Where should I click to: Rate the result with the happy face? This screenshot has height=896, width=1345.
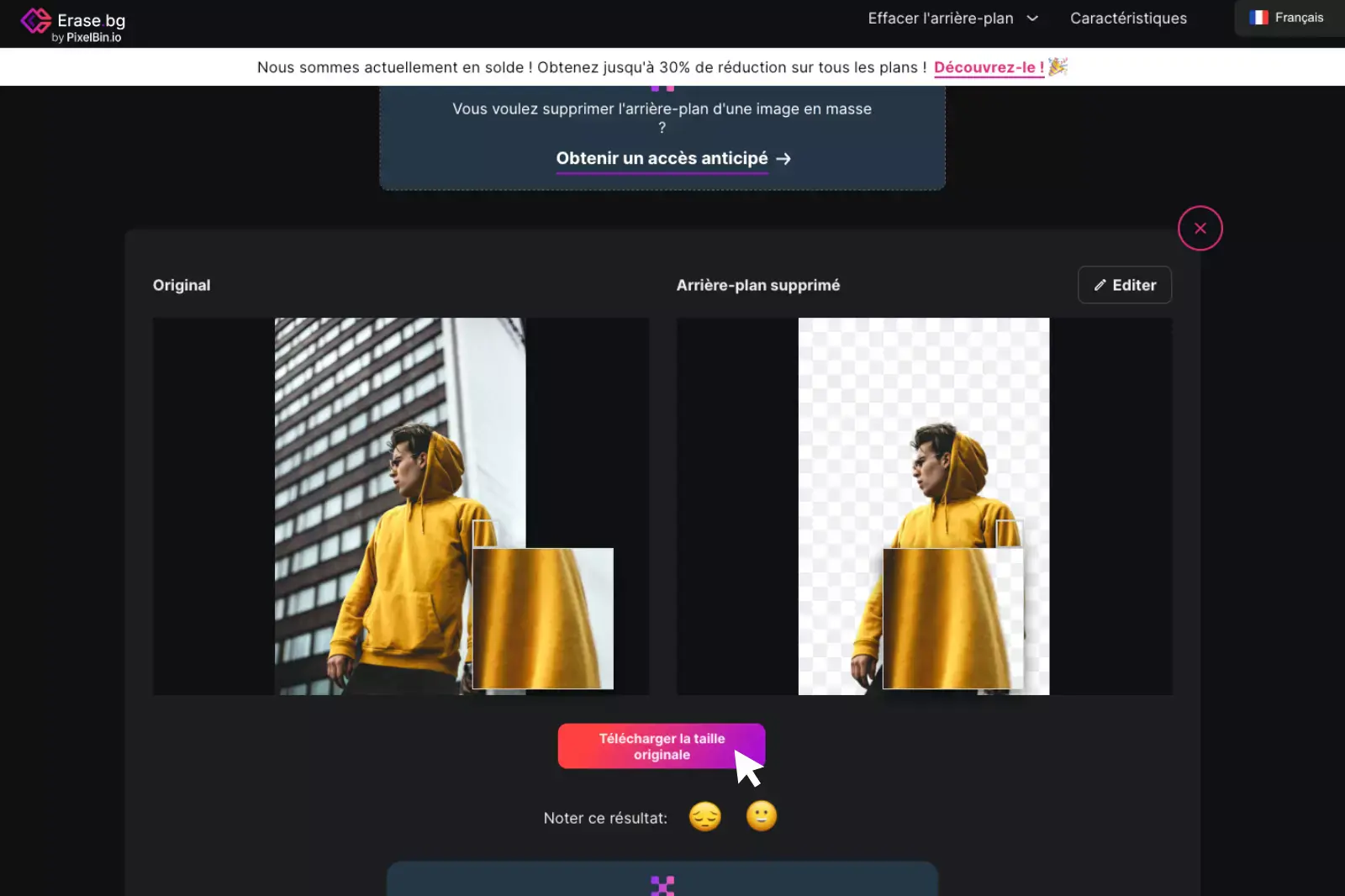pyautogui.click(x=762, y=816)
